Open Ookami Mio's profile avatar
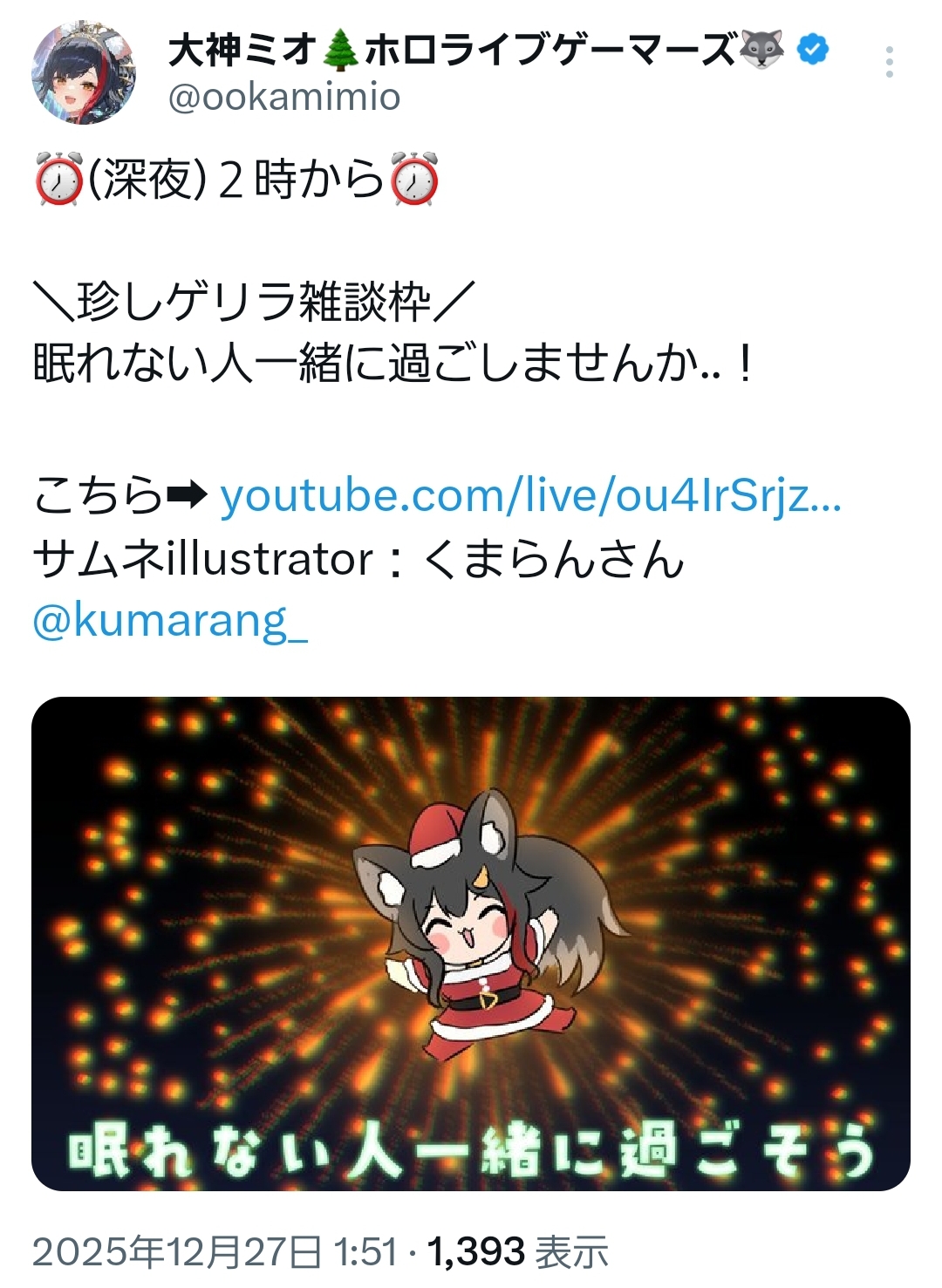 (x=84, y=72)
